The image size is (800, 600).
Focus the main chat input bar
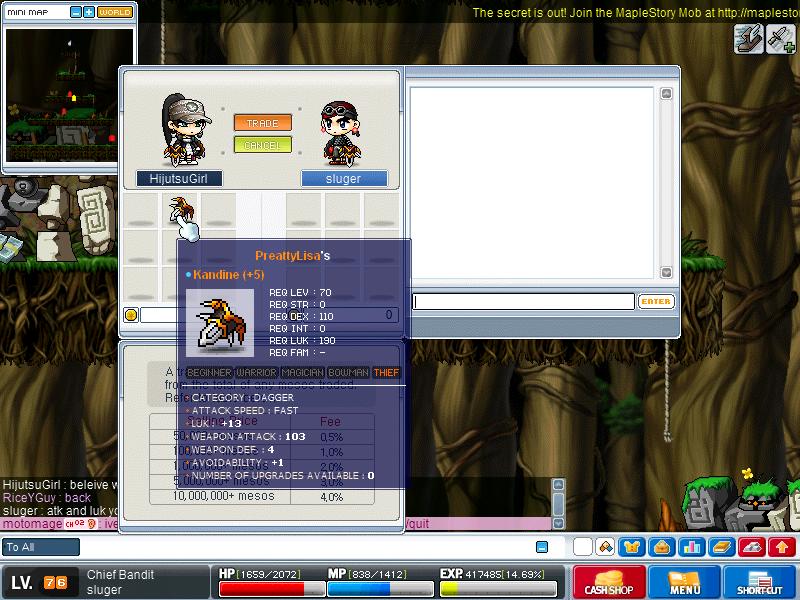point(306,547)
